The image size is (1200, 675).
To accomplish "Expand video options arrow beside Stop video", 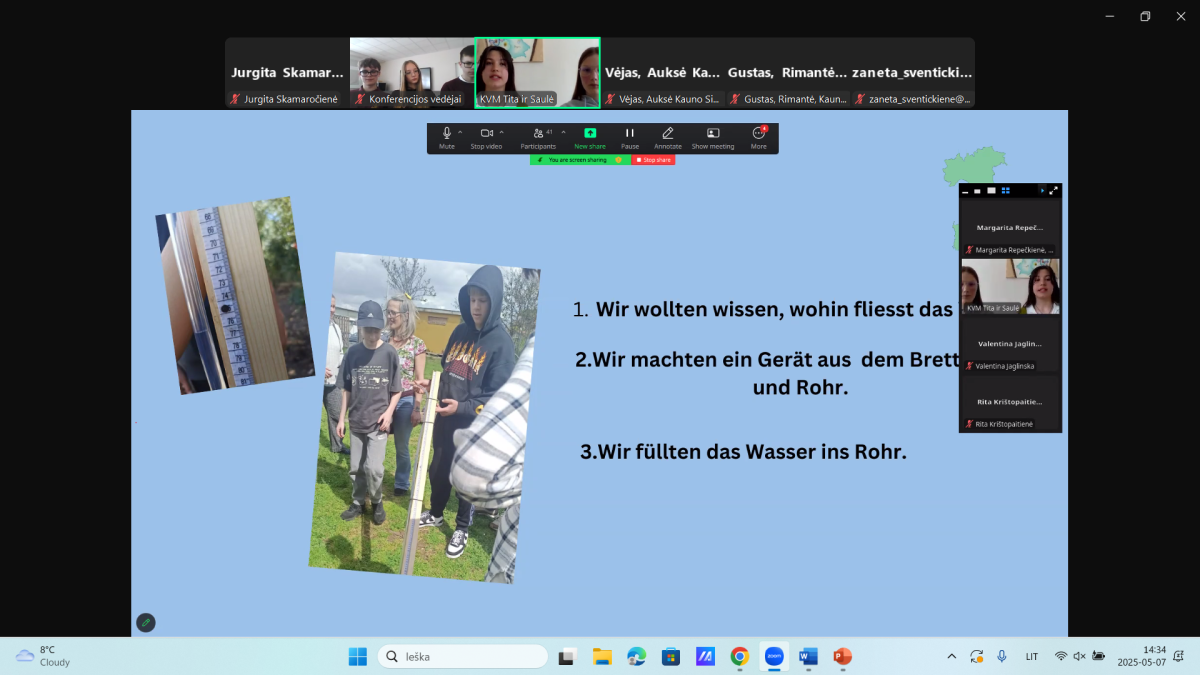I will pyautogui.click(x=501, y=132).
